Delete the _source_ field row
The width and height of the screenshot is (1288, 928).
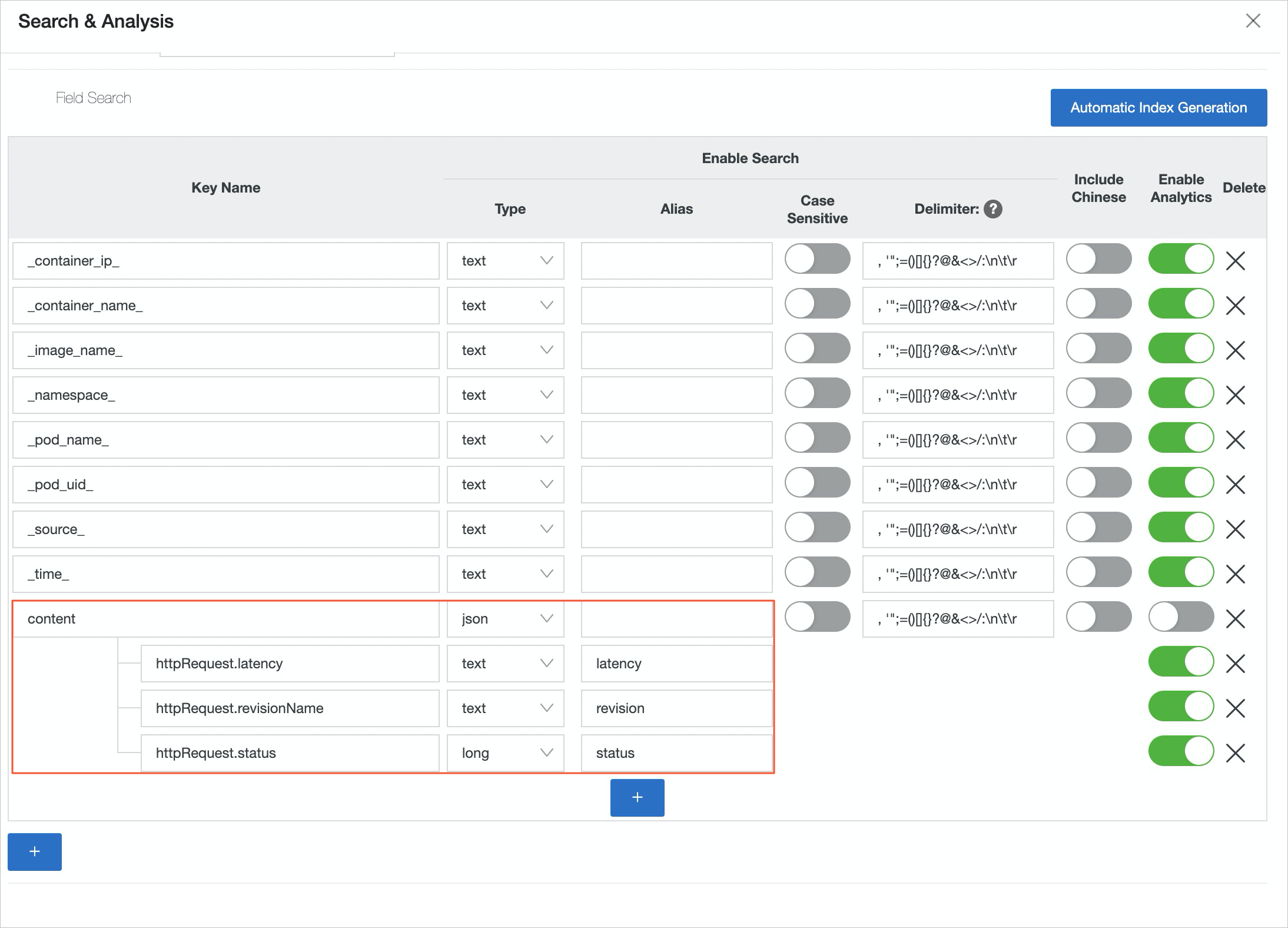pos(1235,529)
